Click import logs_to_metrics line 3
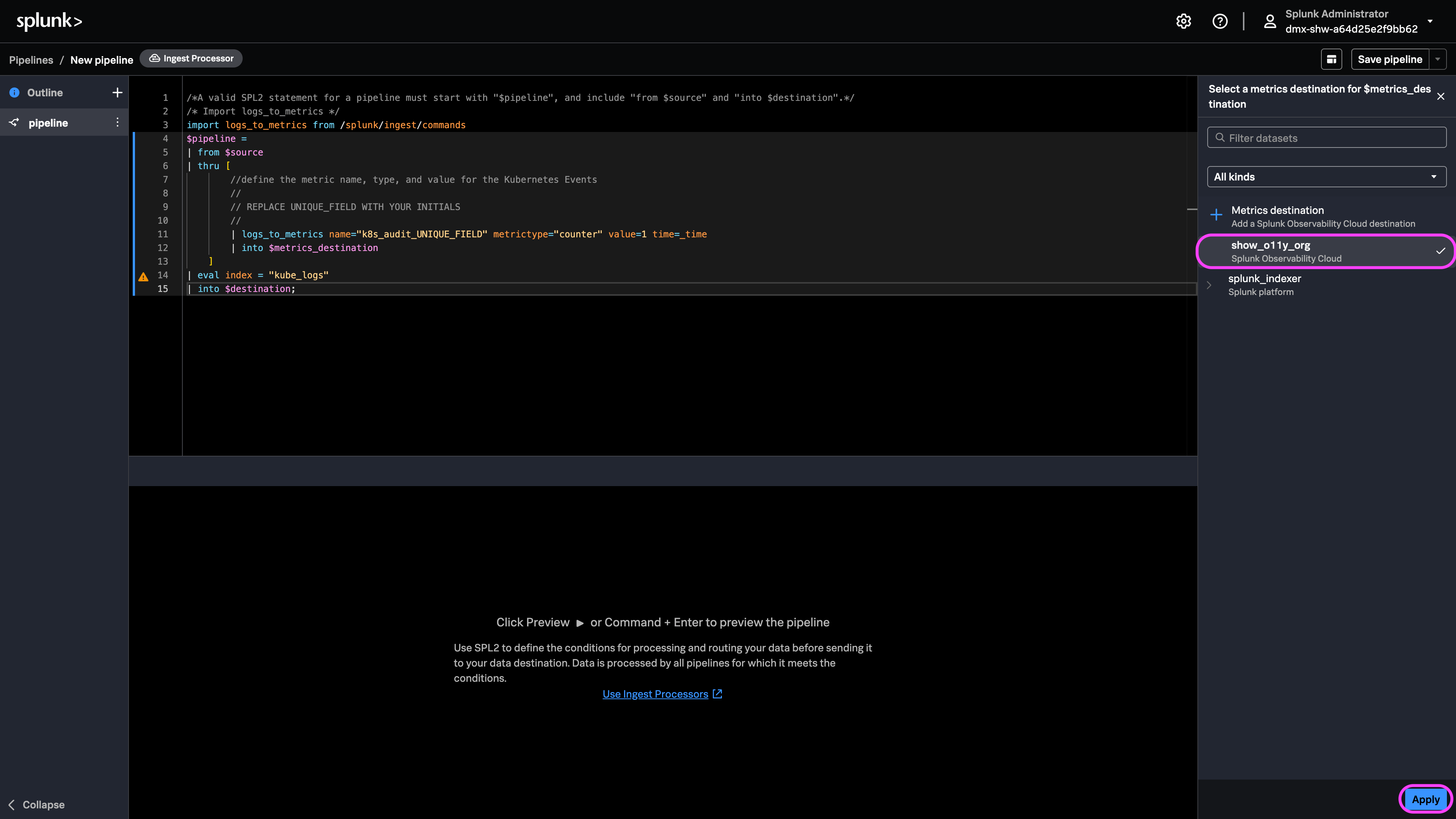Screen dimensions: 1456x819 tap(326, 125)
